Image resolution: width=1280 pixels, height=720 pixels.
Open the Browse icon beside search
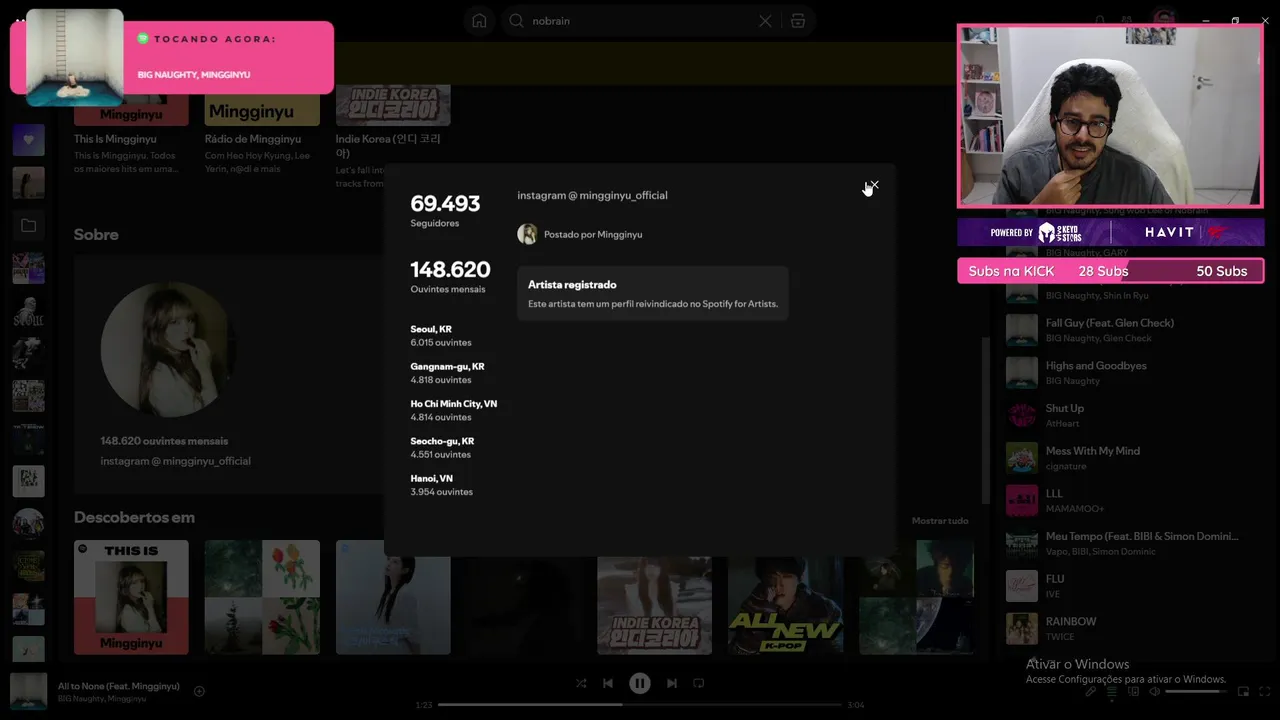pos(797,21)
